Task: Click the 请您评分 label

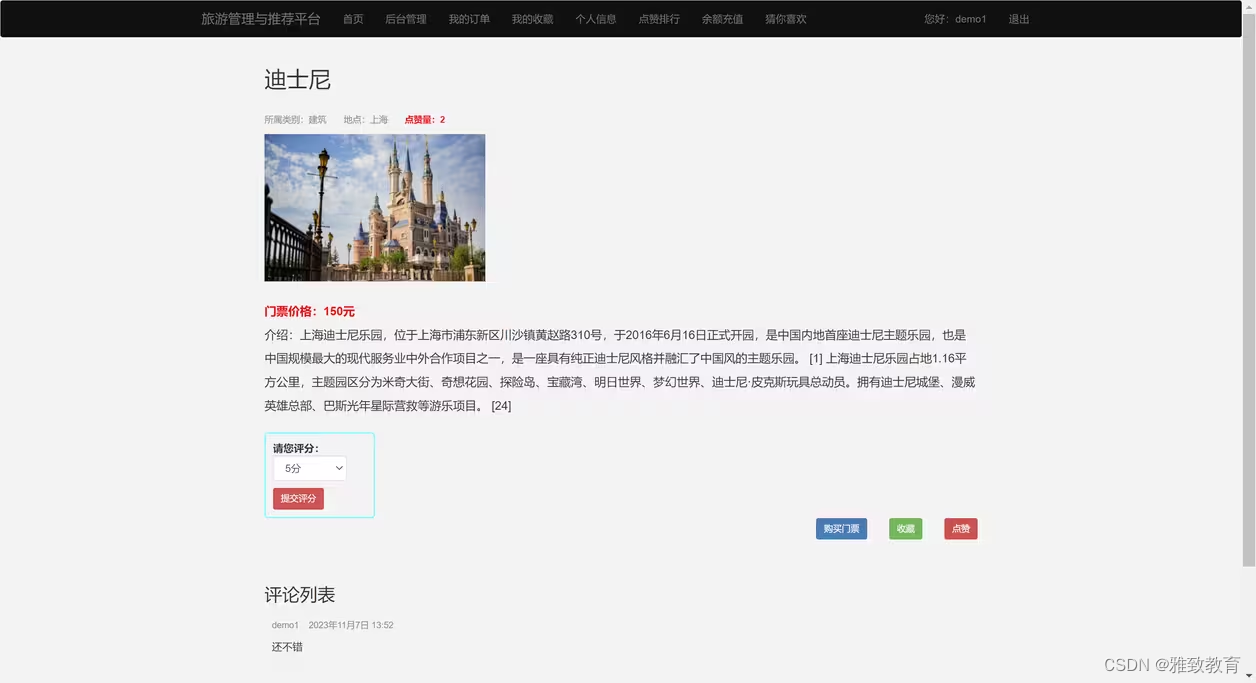Action: [296, 448]
